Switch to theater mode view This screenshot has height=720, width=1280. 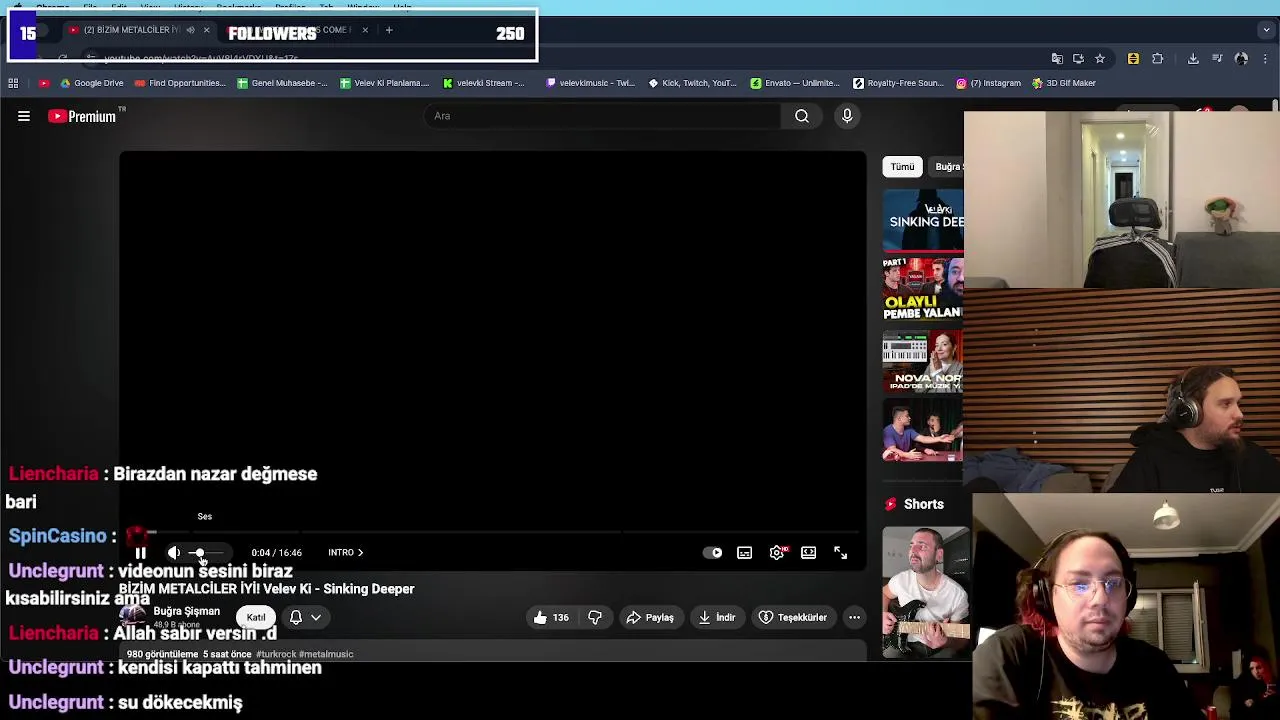coord(808,552)
